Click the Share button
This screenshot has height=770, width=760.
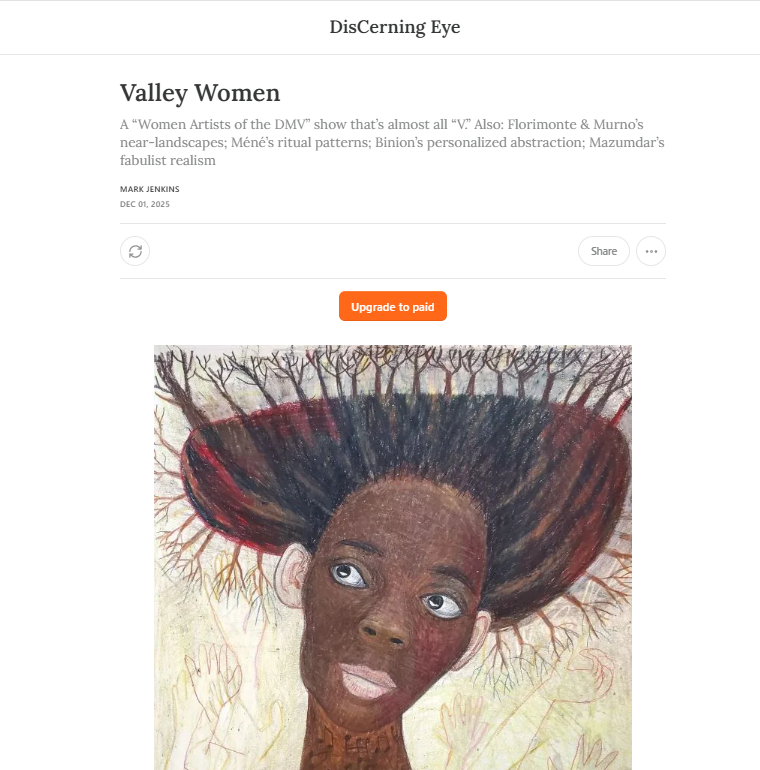point(604,251)
